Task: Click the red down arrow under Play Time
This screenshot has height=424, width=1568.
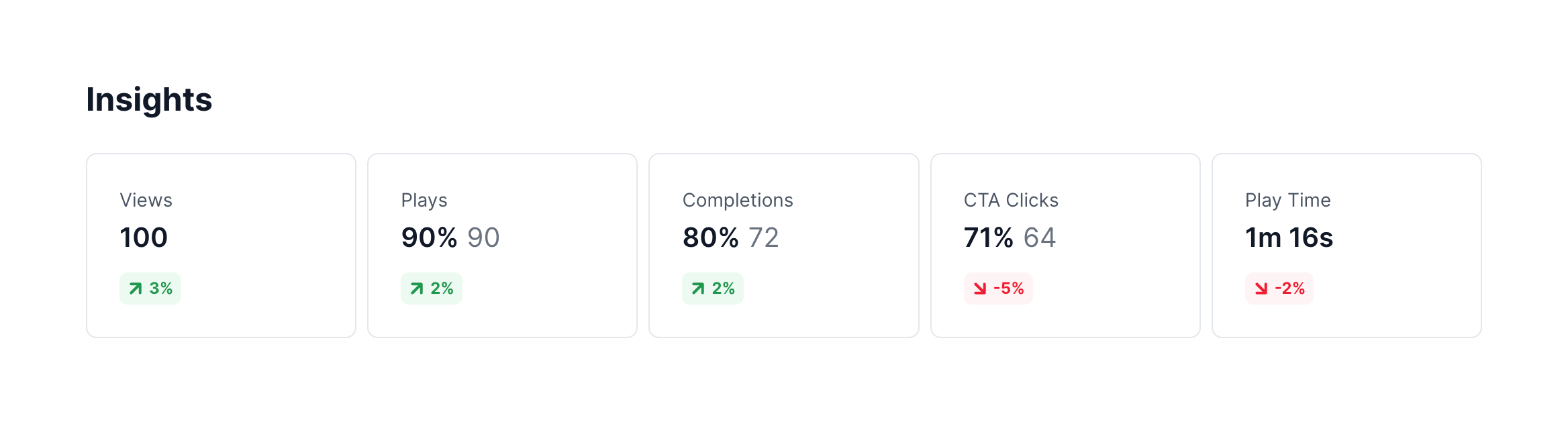Action: 1261,288
